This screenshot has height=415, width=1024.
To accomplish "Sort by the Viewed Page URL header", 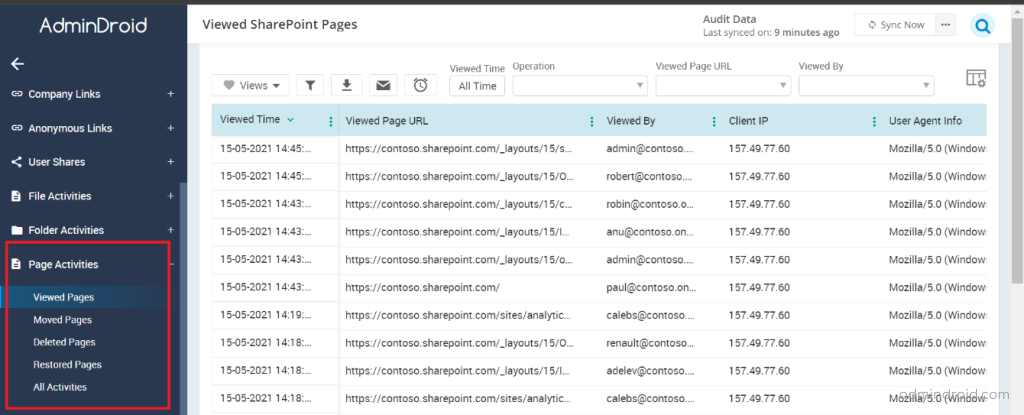I will [387, 121].
